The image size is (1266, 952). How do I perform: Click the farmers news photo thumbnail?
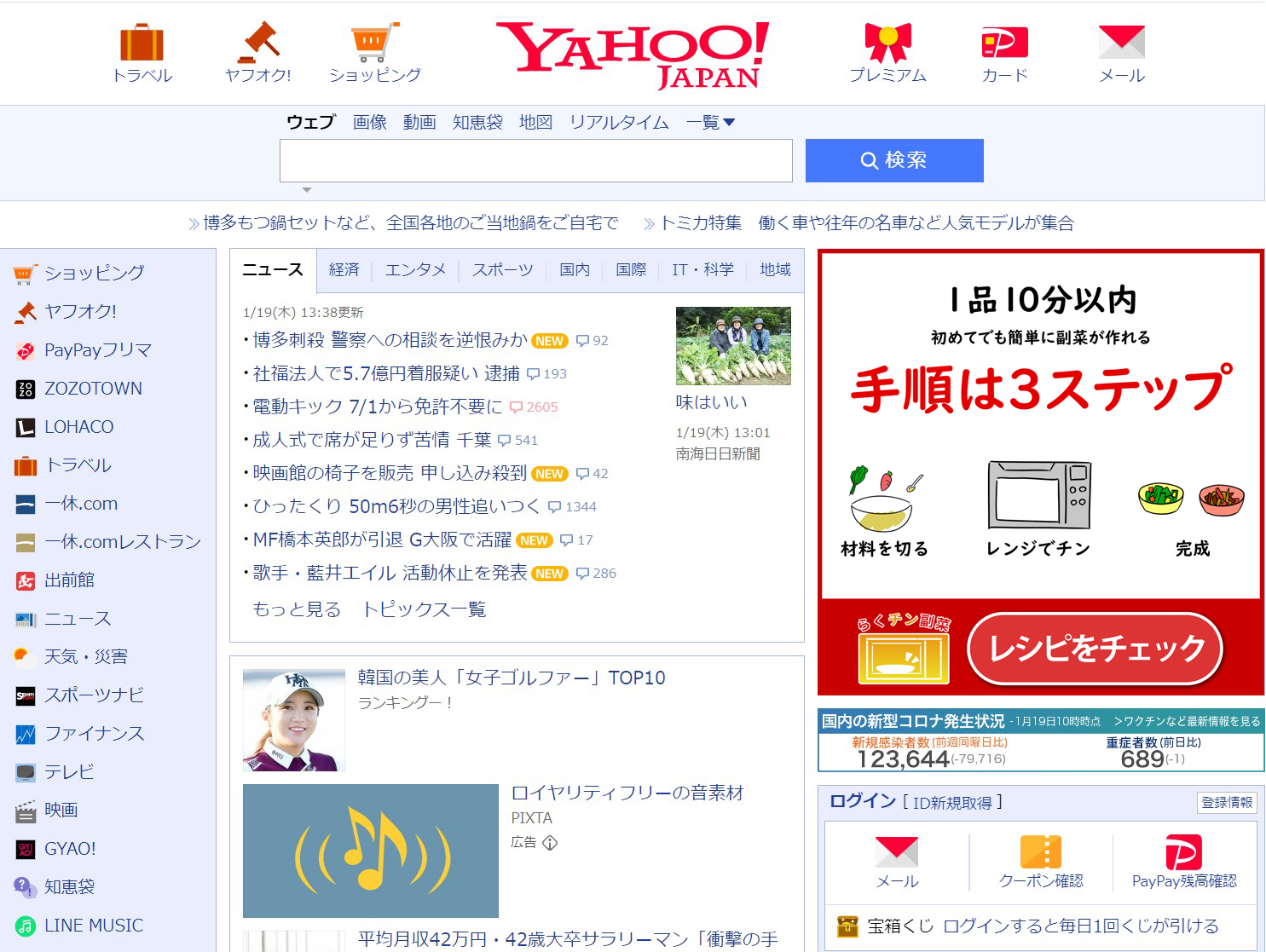click(x=733, y=346)
